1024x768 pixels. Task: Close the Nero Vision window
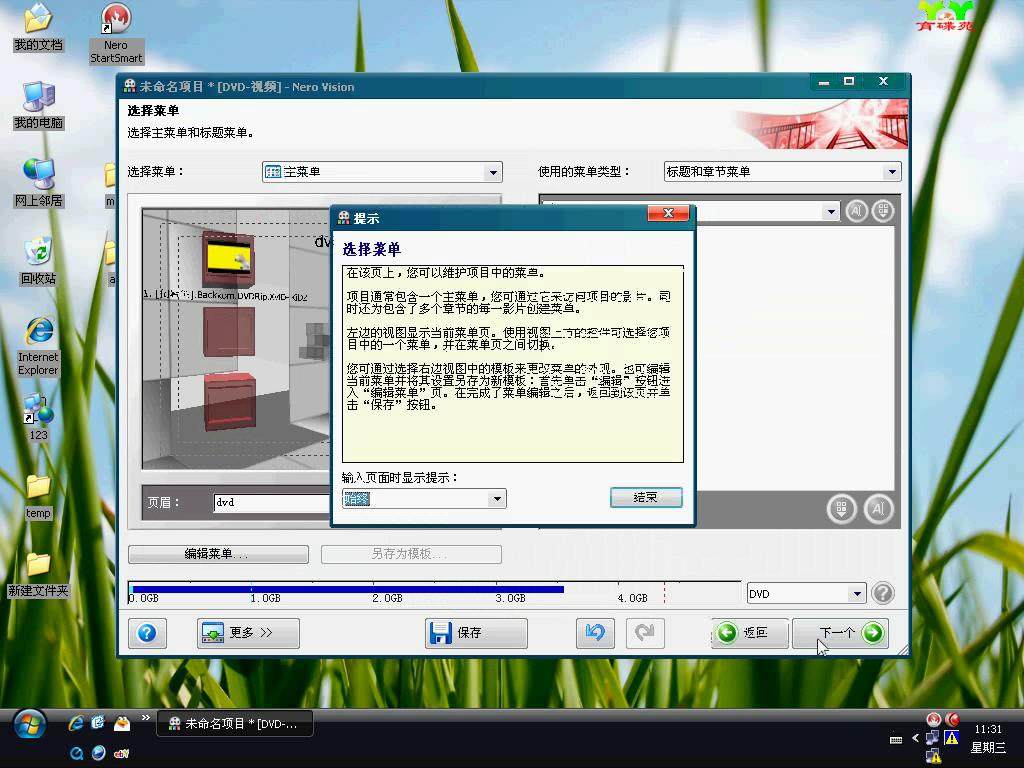(x=883, y=82)
